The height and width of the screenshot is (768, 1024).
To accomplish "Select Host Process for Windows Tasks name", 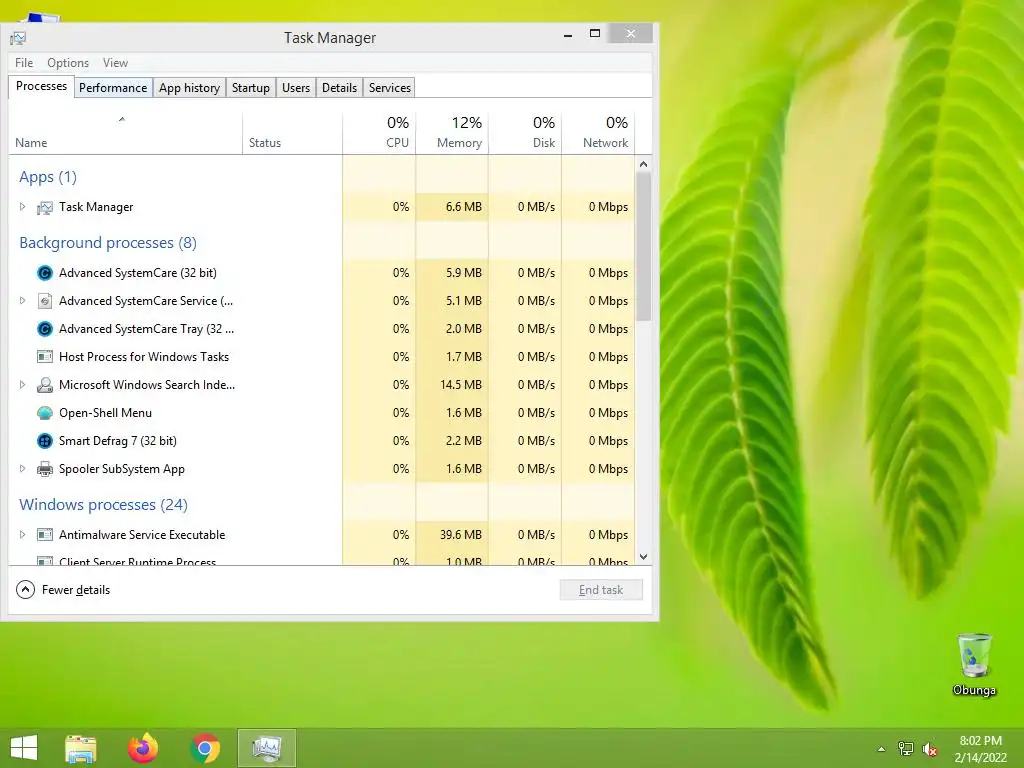I will pos(144,357).
